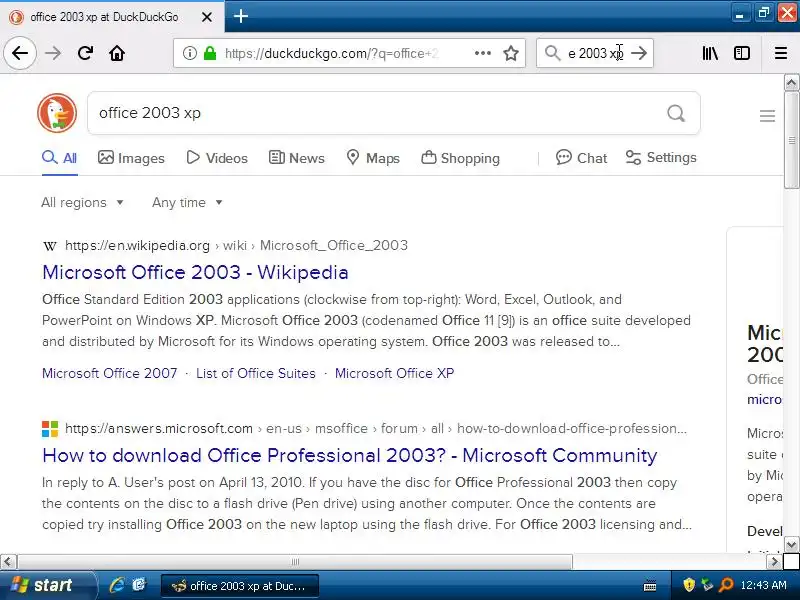Select the All results tab

pyautogui.click(x=60, y=158)
